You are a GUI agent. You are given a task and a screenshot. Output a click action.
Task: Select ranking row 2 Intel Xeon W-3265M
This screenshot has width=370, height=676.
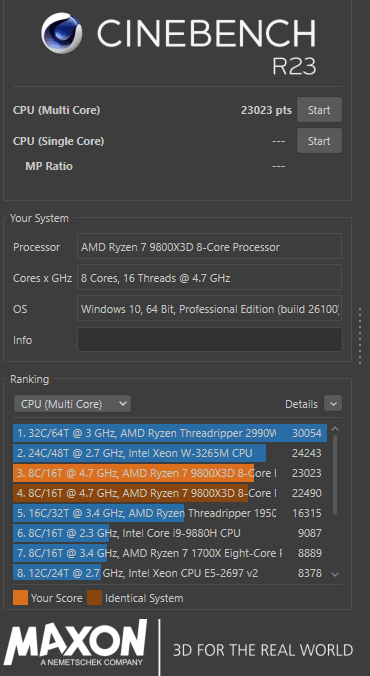(170, 453)
